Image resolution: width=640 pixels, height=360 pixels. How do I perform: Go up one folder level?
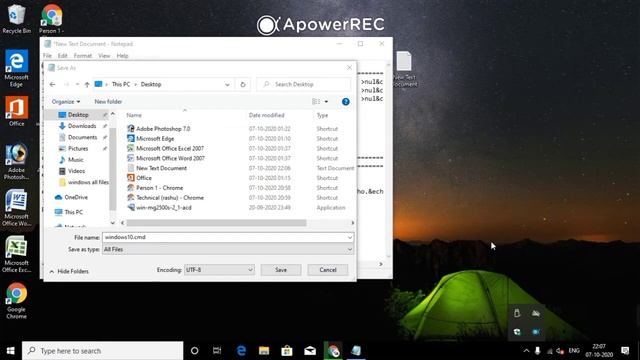(87, 84)
